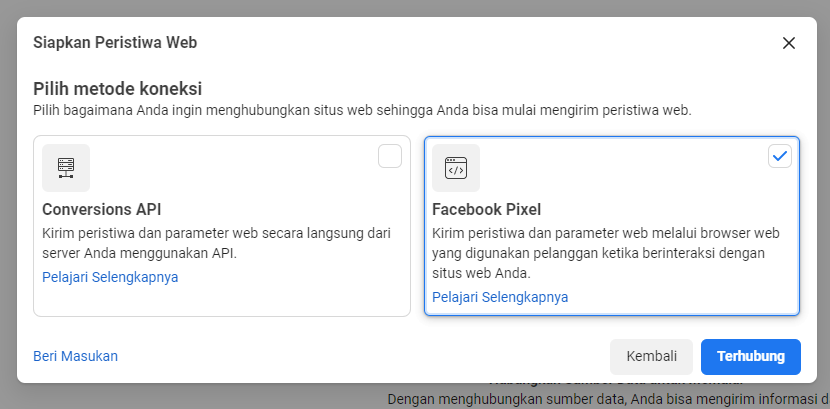This screenshot has width=830, height=409.
Task: Click the Beri Masukan link
Action: coord(76,356)
